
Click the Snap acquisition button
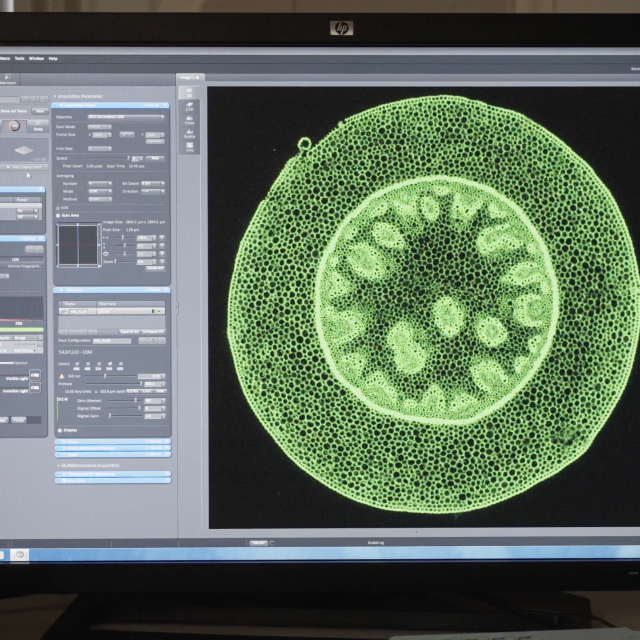[x=38, y=126]
